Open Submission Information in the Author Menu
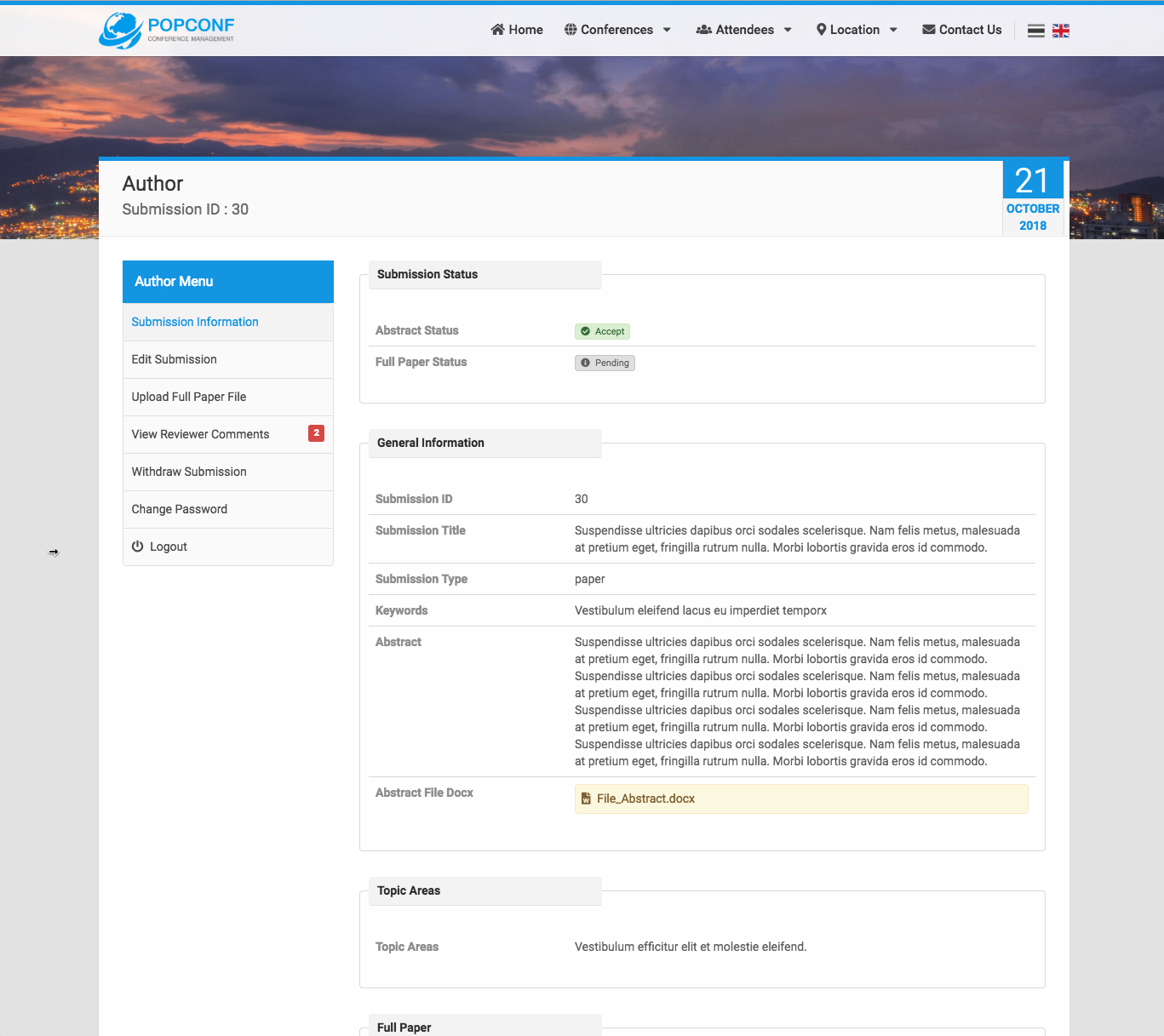 (x=195, y=322)
